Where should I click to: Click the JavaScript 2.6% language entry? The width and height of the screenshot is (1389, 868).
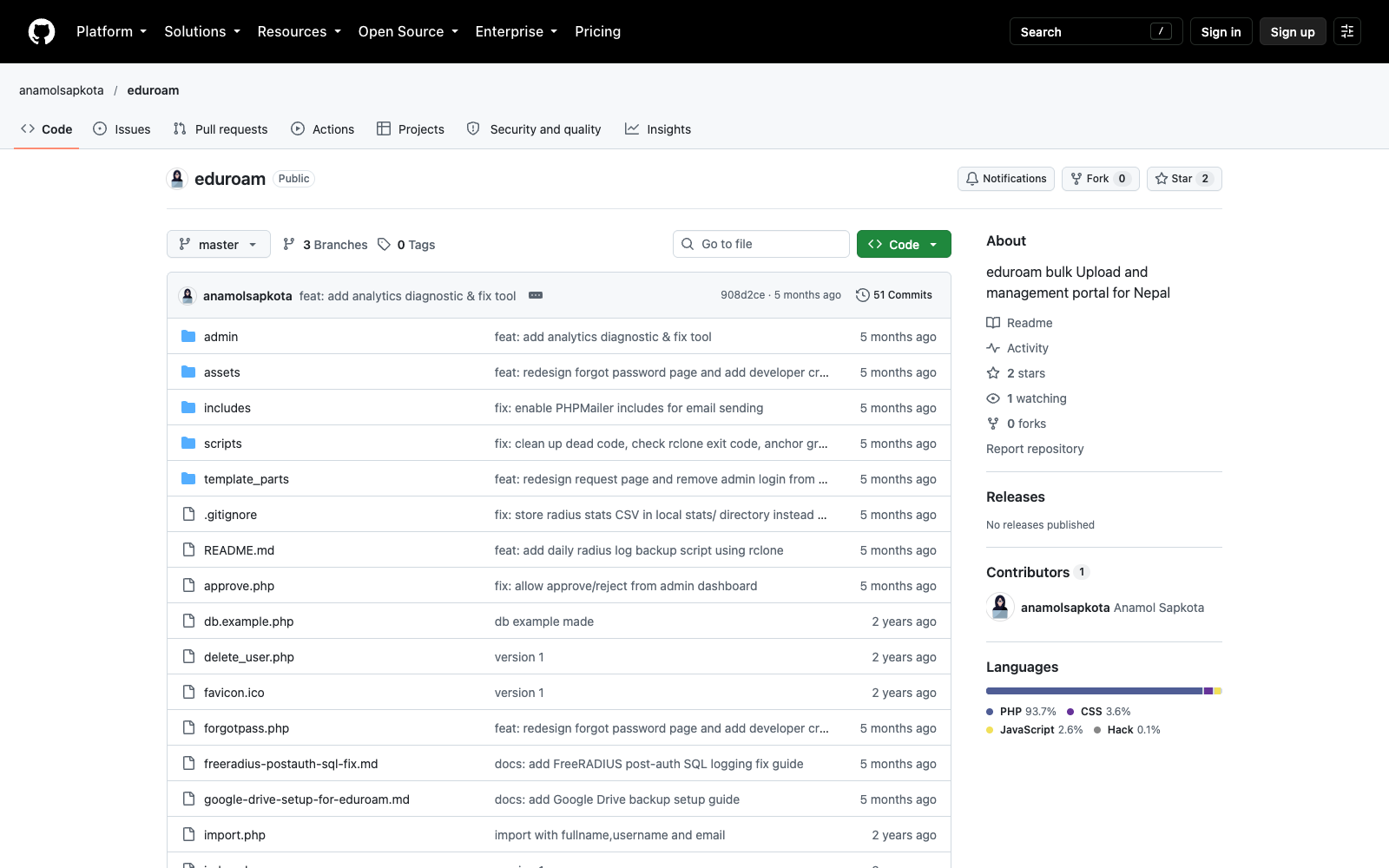click(1035, 730)
